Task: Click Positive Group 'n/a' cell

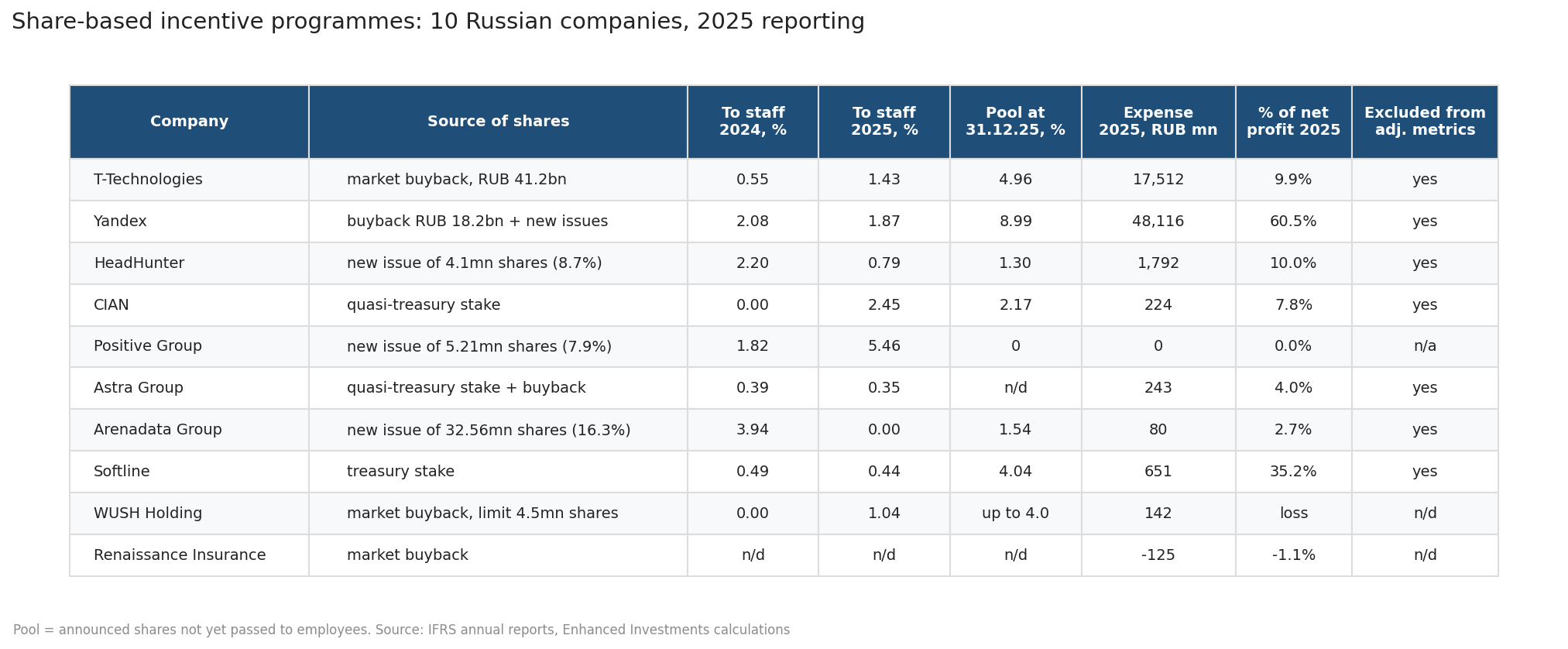Action: click(x=1425, y=346)
